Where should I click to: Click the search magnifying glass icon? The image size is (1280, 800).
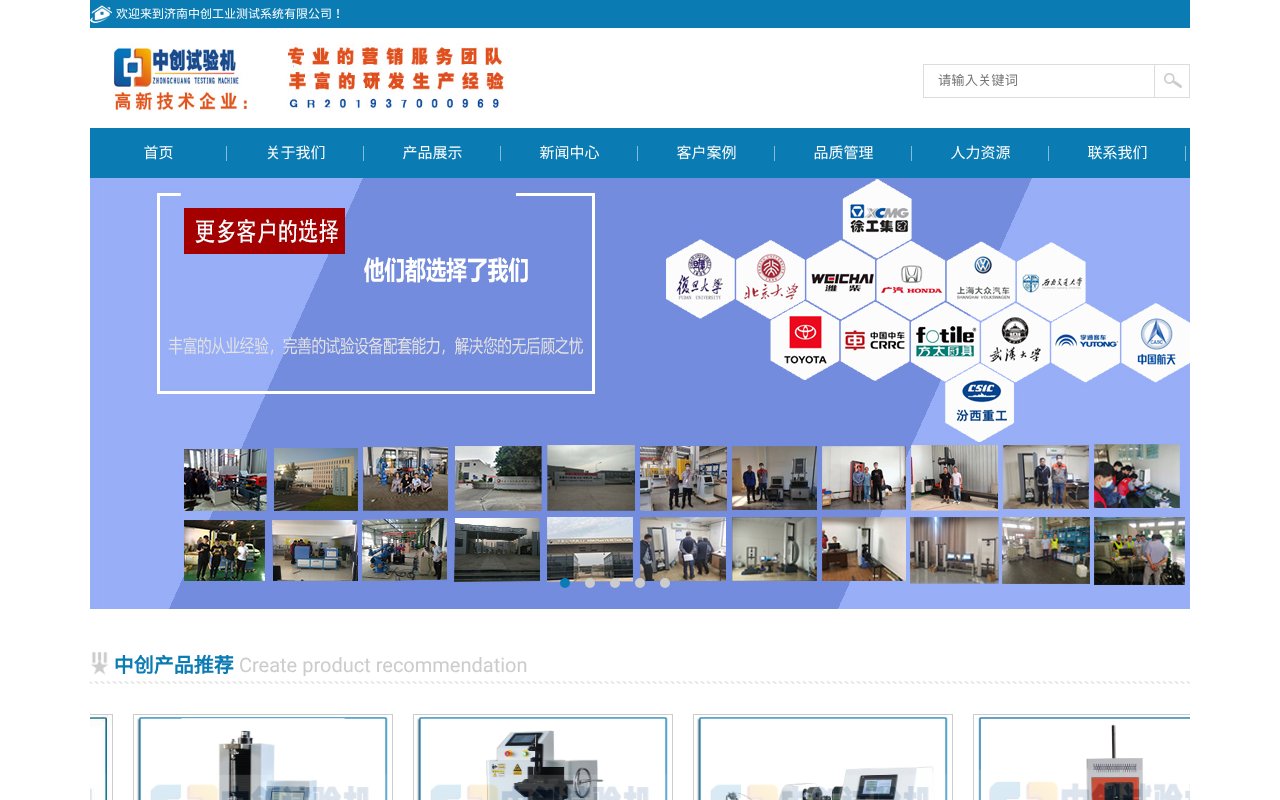1170,81
